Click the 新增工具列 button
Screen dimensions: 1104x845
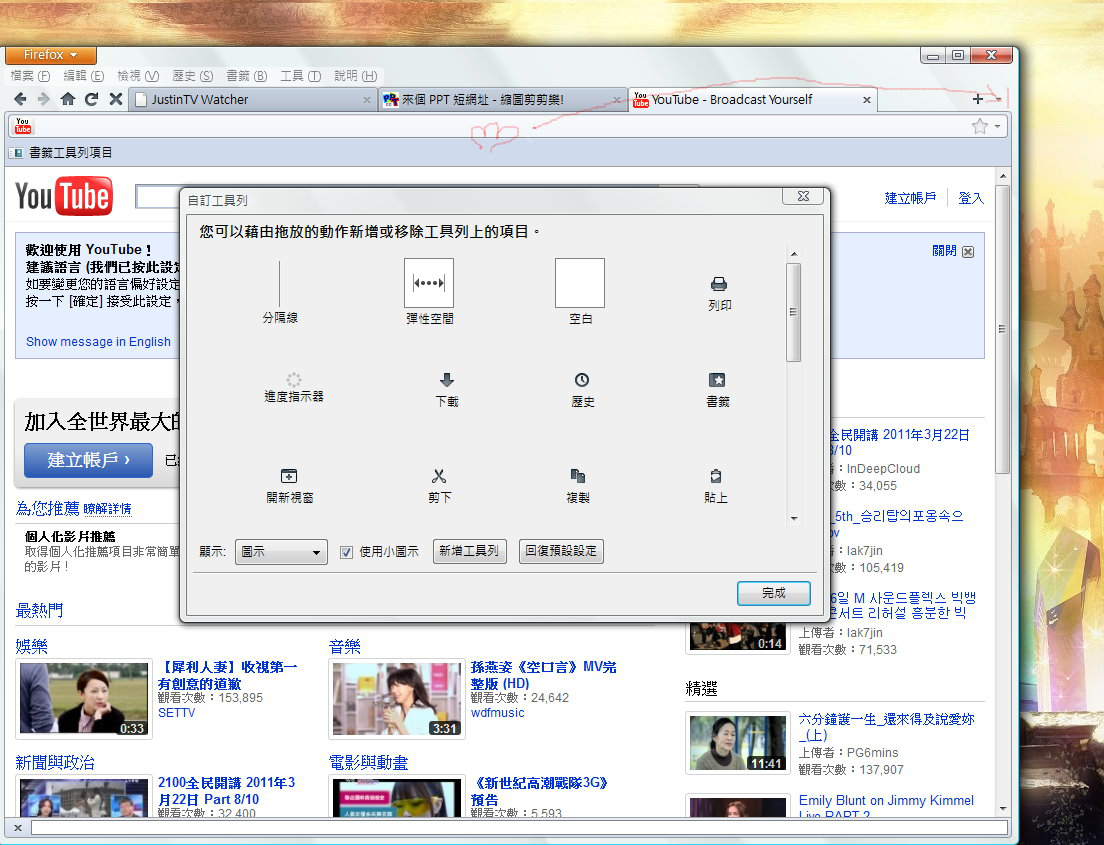(469, 551)
